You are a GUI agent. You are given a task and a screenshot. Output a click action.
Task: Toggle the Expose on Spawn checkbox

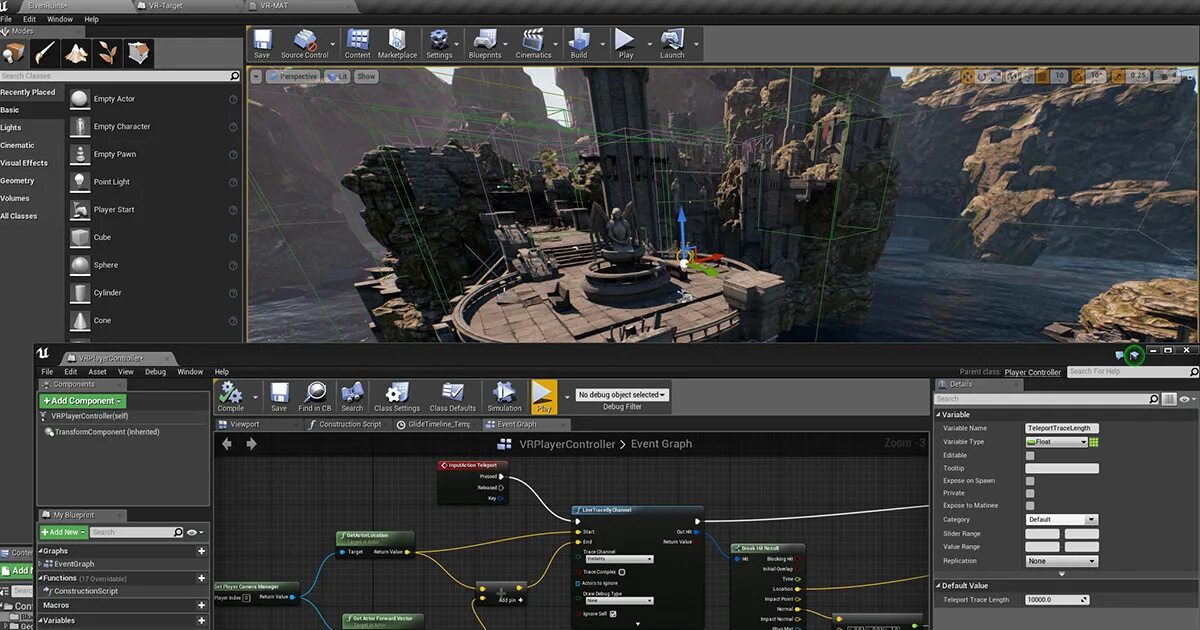coord(1030,481)
